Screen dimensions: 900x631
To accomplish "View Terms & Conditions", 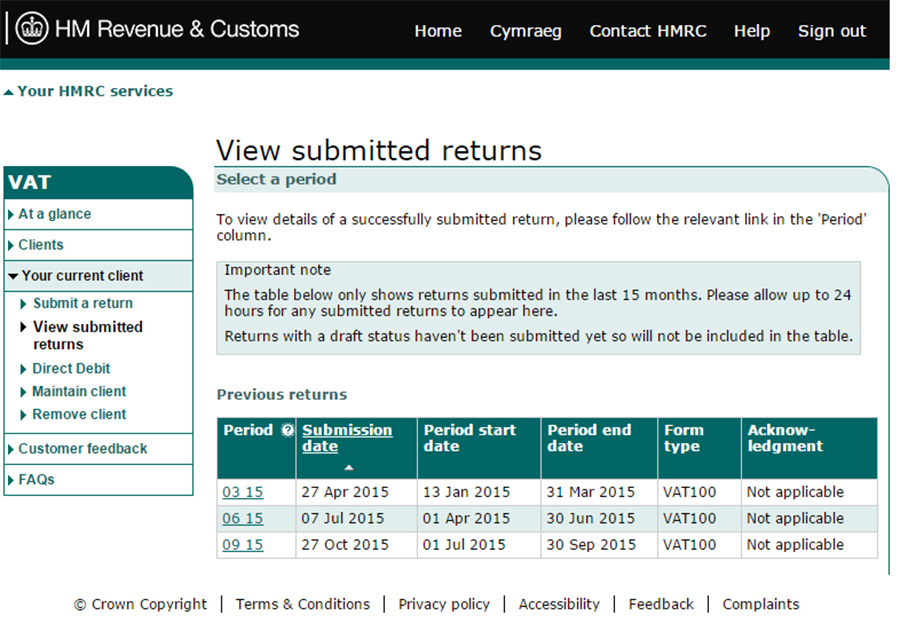I will tap(303, 604).
